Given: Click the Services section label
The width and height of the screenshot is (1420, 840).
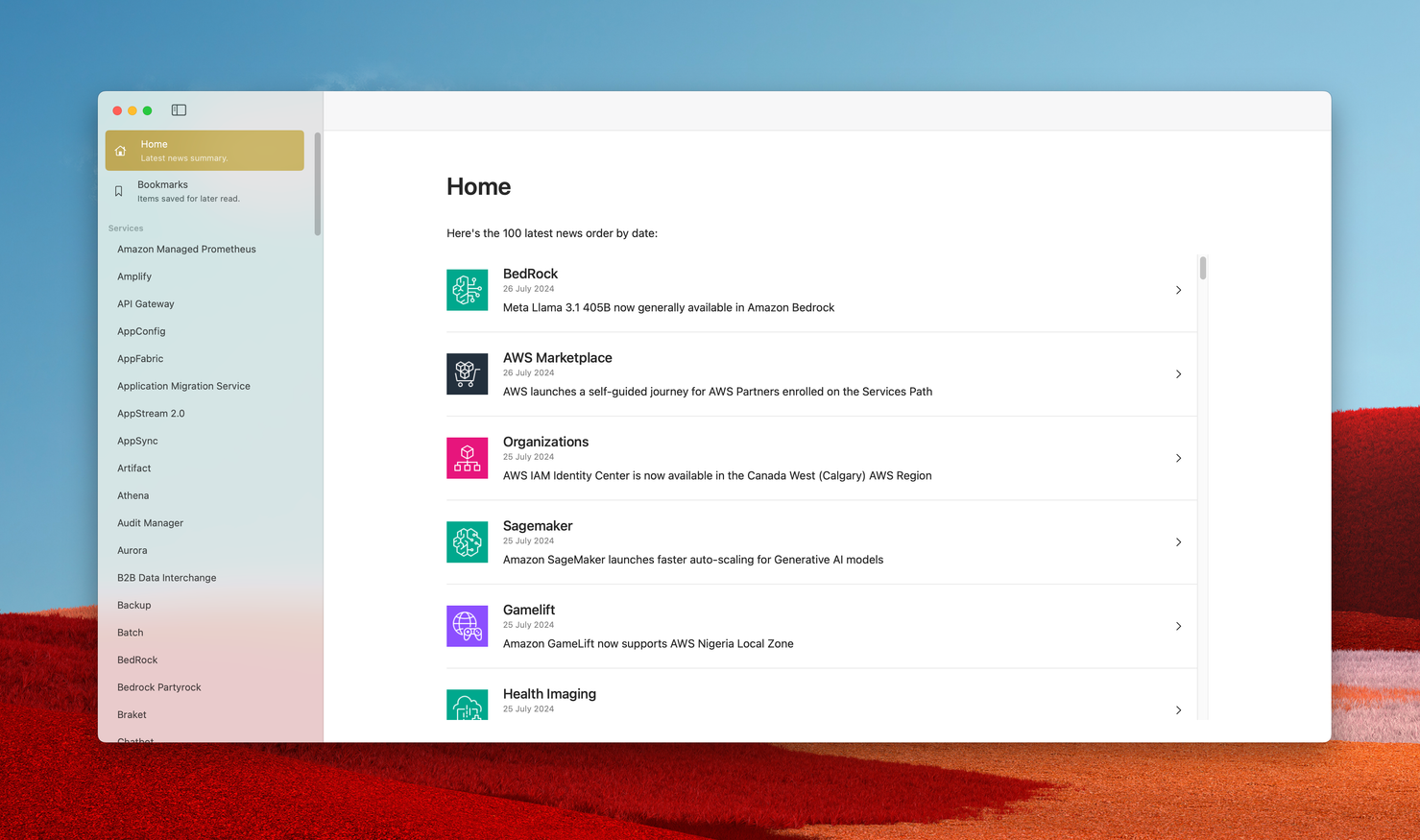Looking at the screenshot, I should click(x=126, y=228).
